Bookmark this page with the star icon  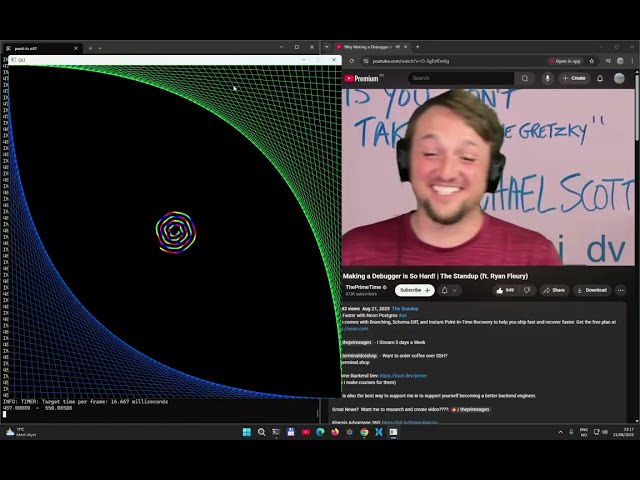point(591,61)
